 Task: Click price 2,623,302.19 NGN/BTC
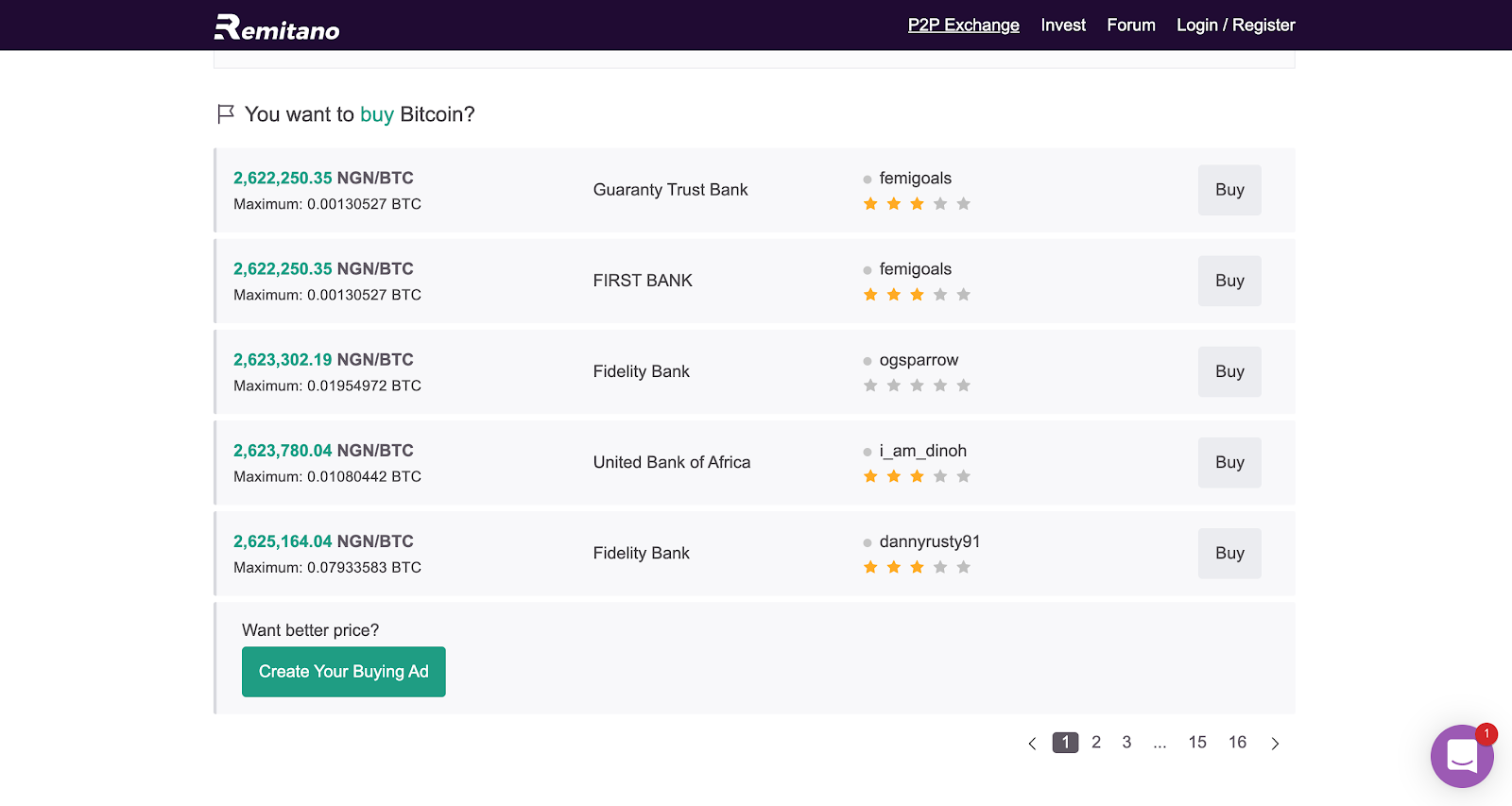coord(323,360)
